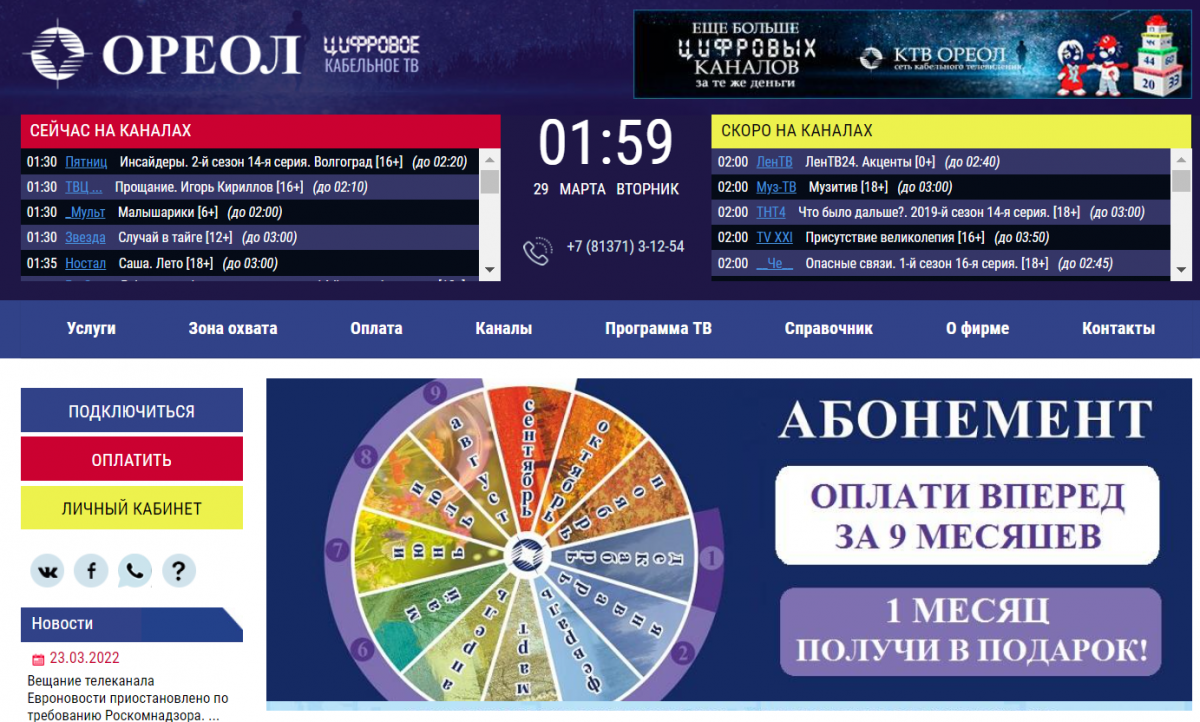Click the calendar icon next to 23.03.2022
Screen dimensions: 1200x722
[x=38, y=659]
